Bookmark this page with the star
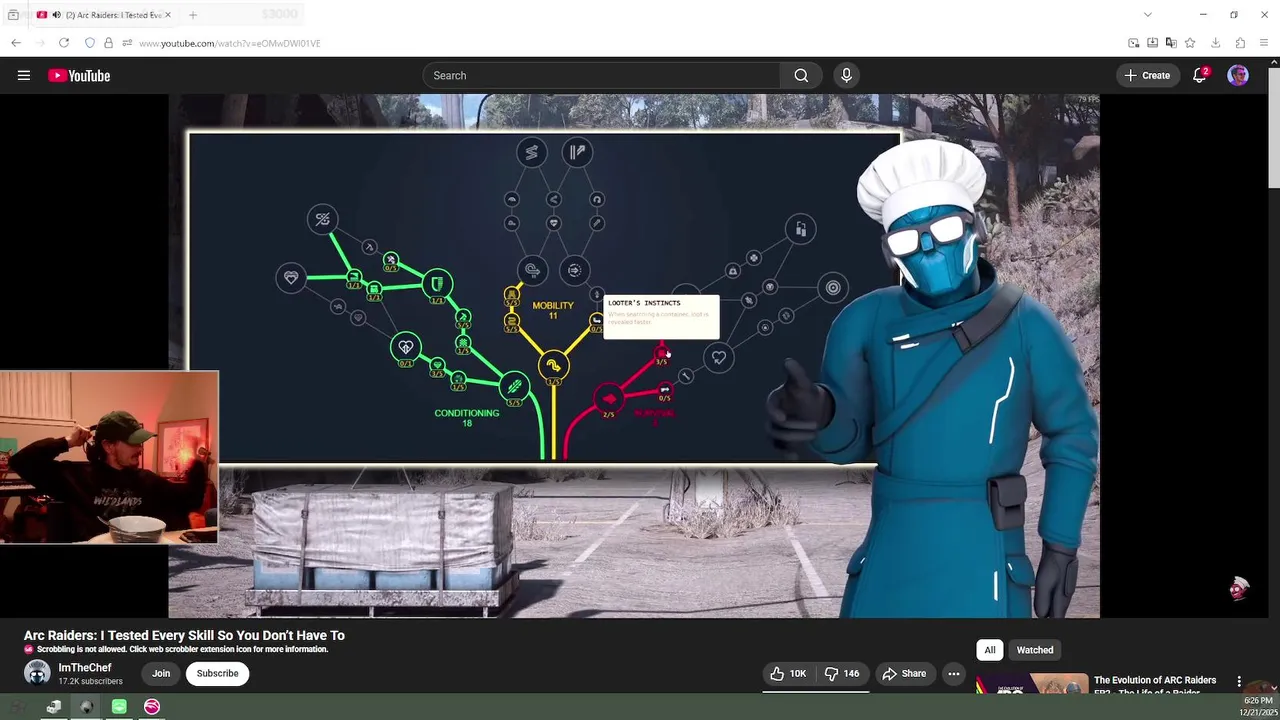The height and width of the screenshot is (720, 1280). 1190,43
